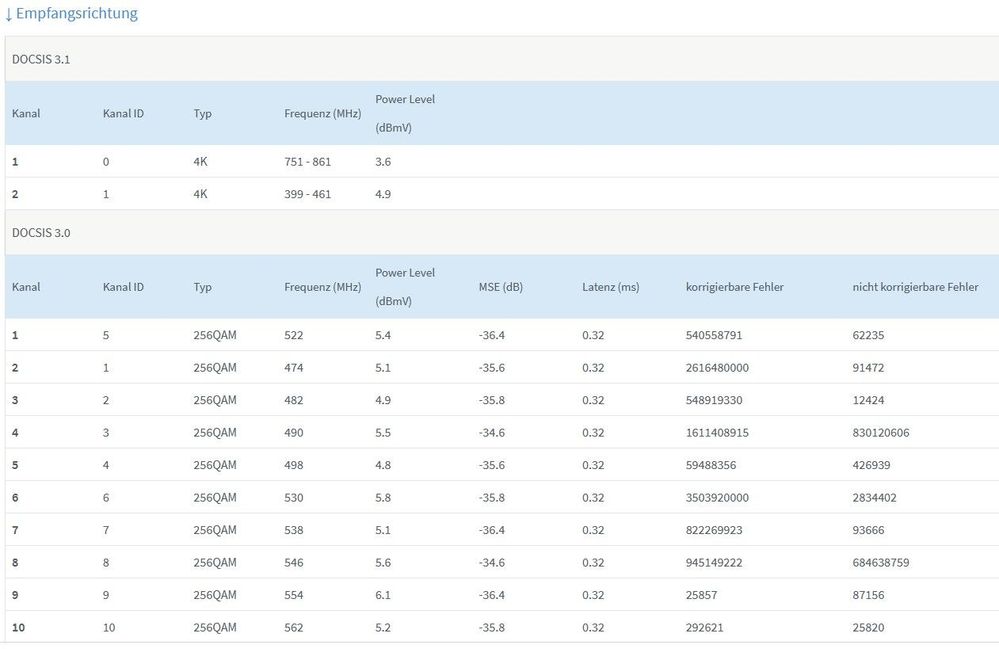Click power level 4.8 in the 498 MHz row

(383, 465)
